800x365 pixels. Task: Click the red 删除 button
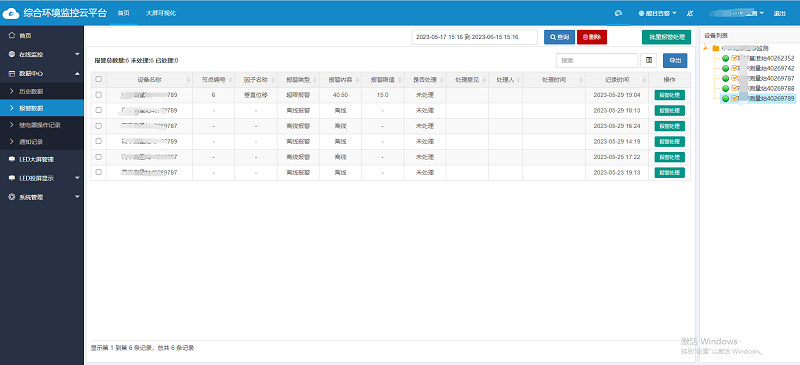coord(592,37)
